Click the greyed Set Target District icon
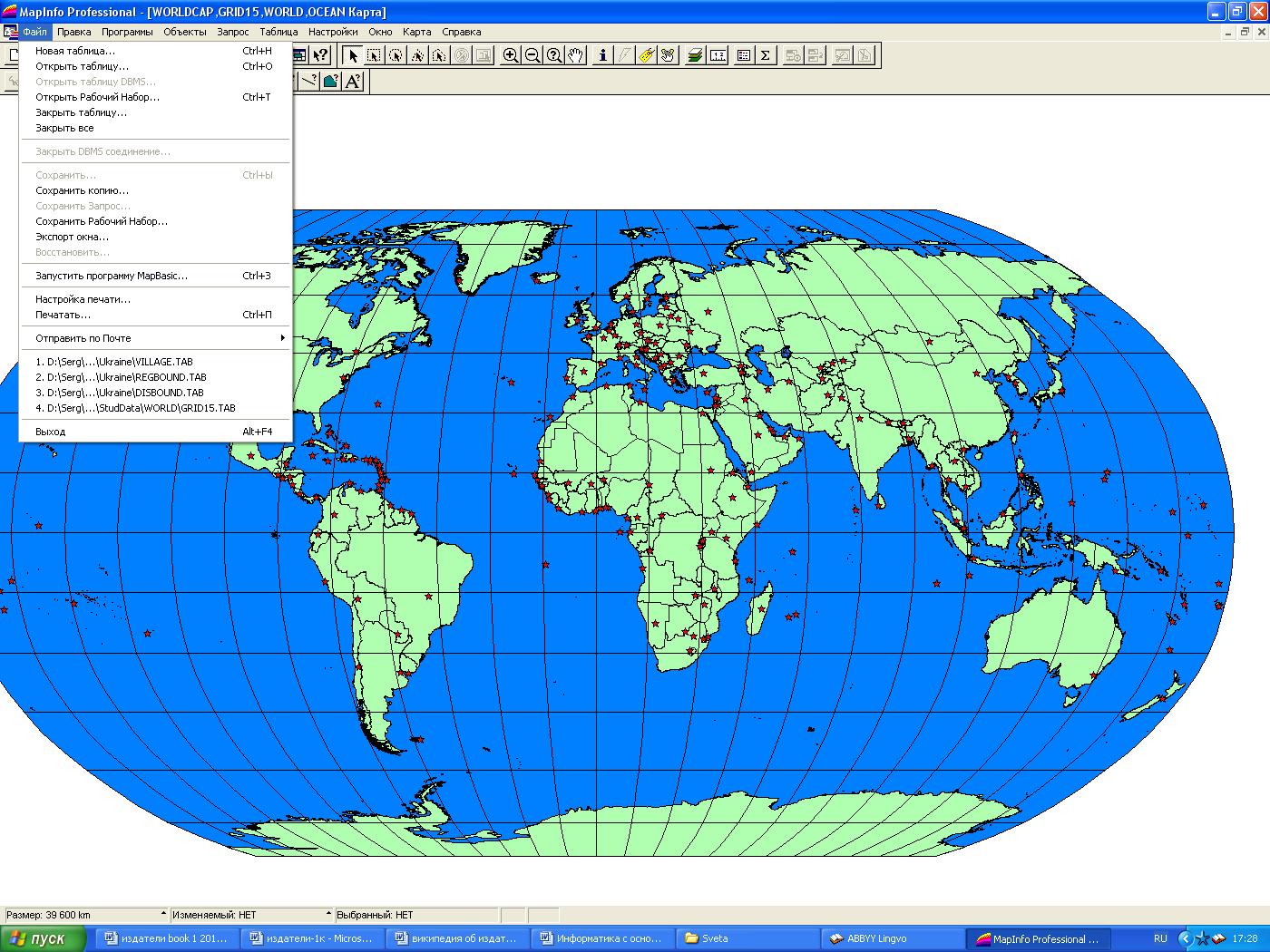Image resolution: width=1270 pixels, height=952 pixels. [793, 55]
